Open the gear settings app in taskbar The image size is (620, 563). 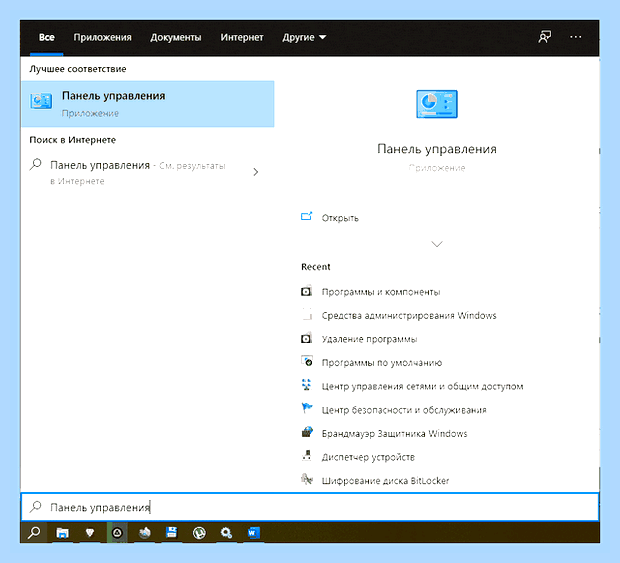[226, 533]
